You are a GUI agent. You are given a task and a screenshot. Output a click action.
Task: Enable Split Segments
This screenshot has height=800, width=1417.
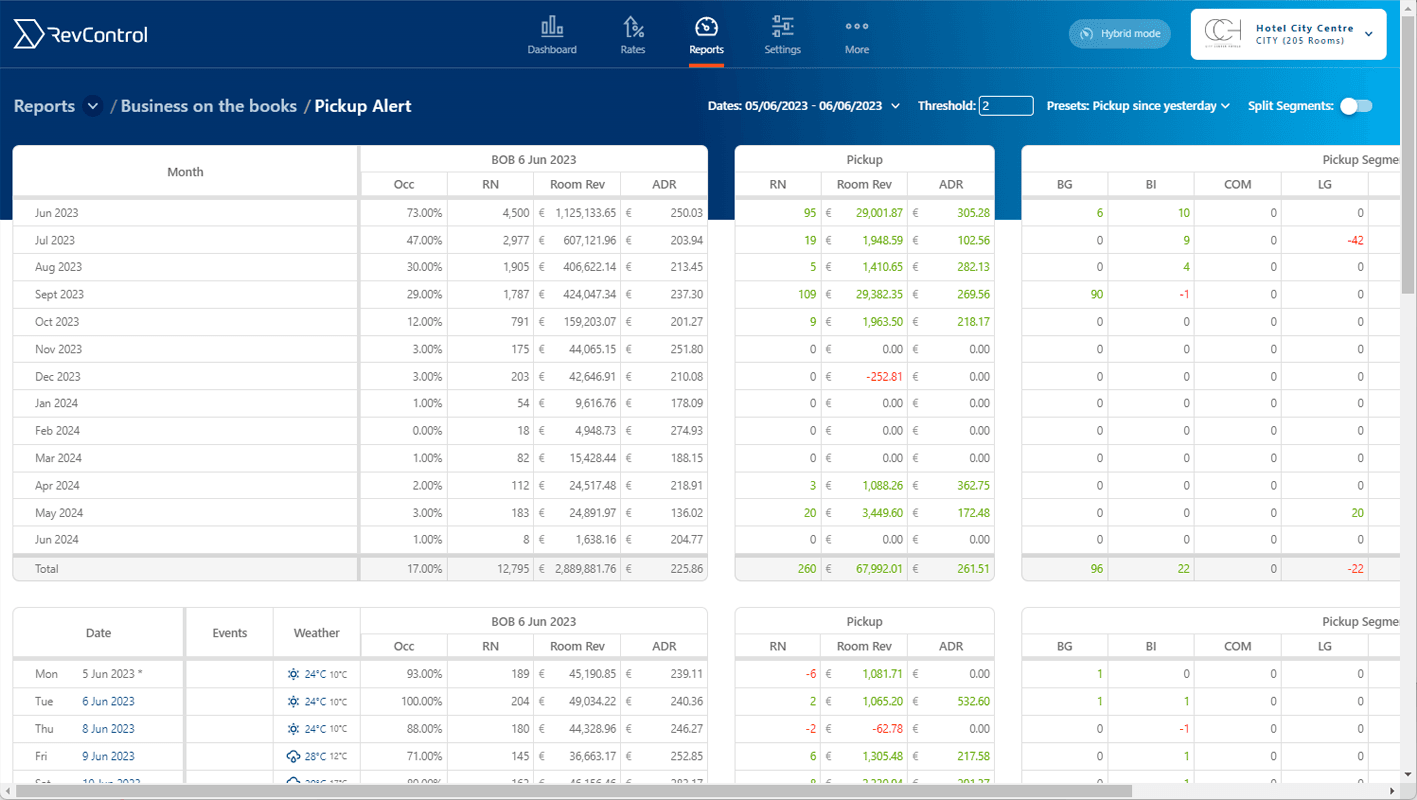(x=1356, y=105)
